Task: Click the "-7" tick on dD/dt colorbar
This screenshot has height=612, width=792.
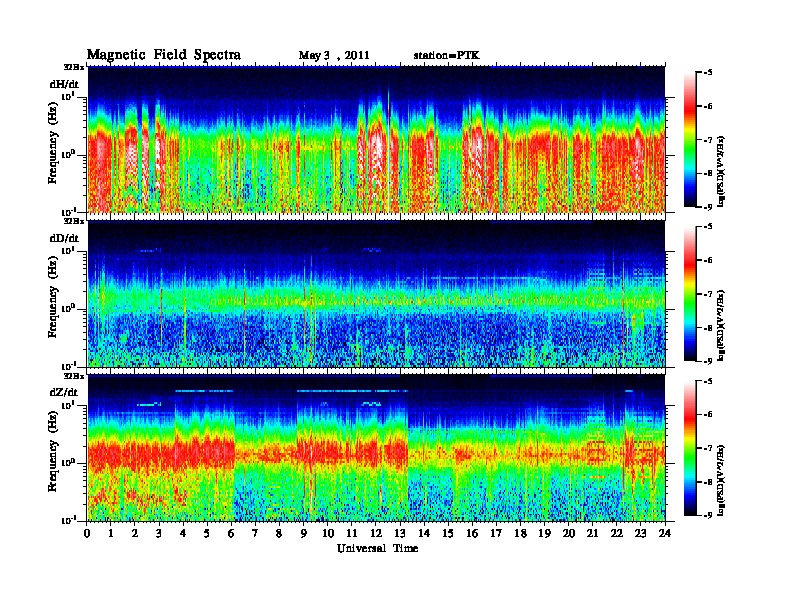Action: tap(709, 294)
